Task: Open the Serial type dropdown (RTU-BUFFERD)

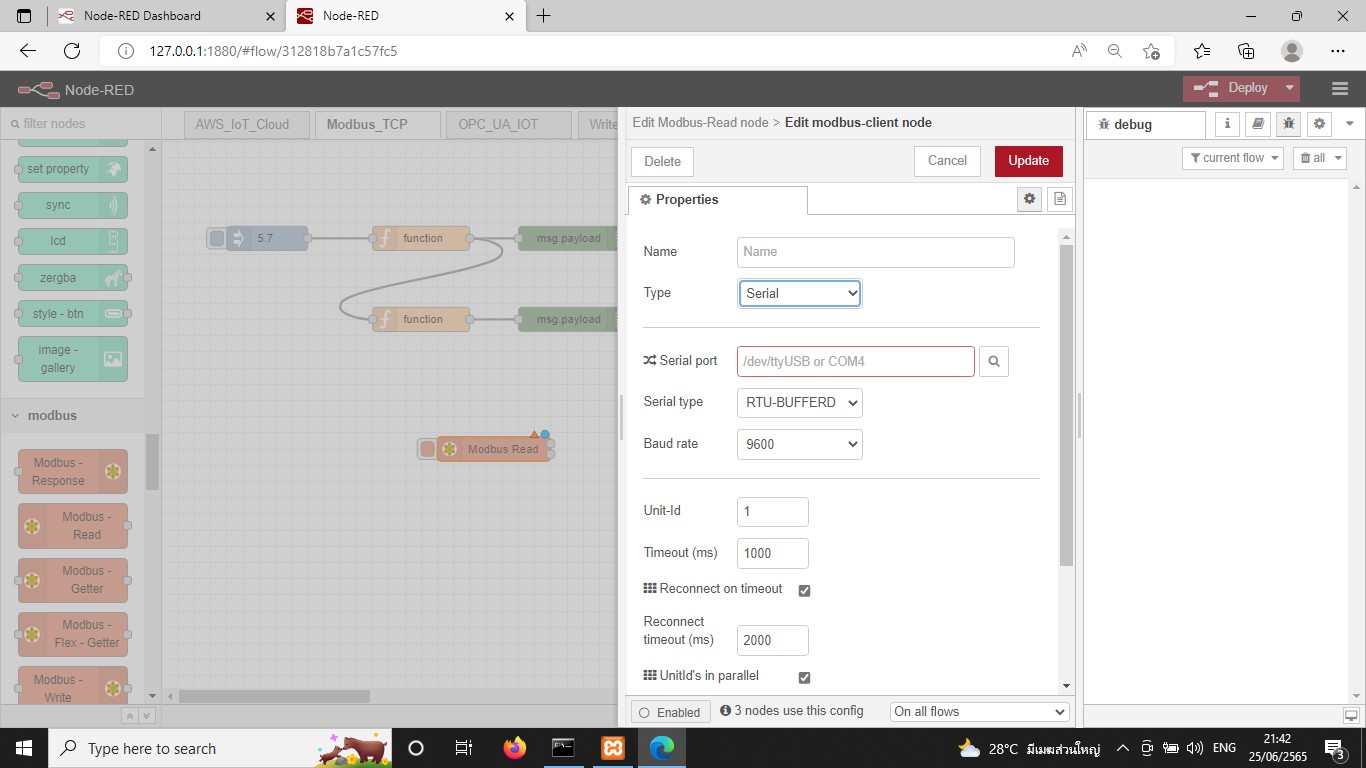Action: click(x=800, y=403)
